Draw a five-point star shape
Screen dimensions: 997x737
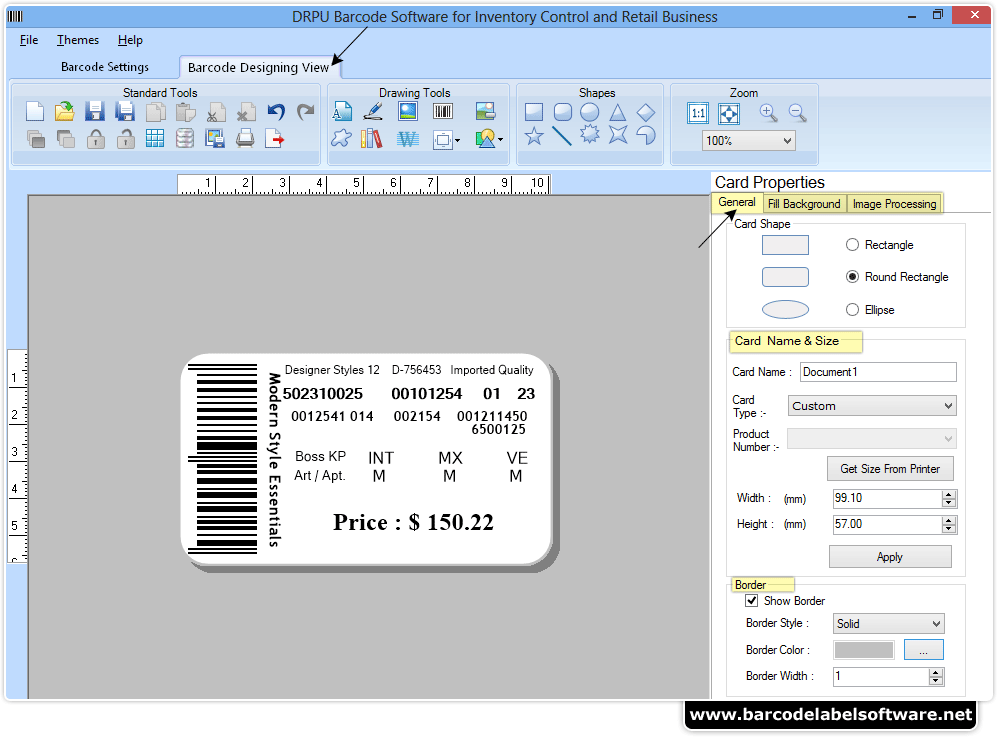pyautogui.click(x=534, y=135)
